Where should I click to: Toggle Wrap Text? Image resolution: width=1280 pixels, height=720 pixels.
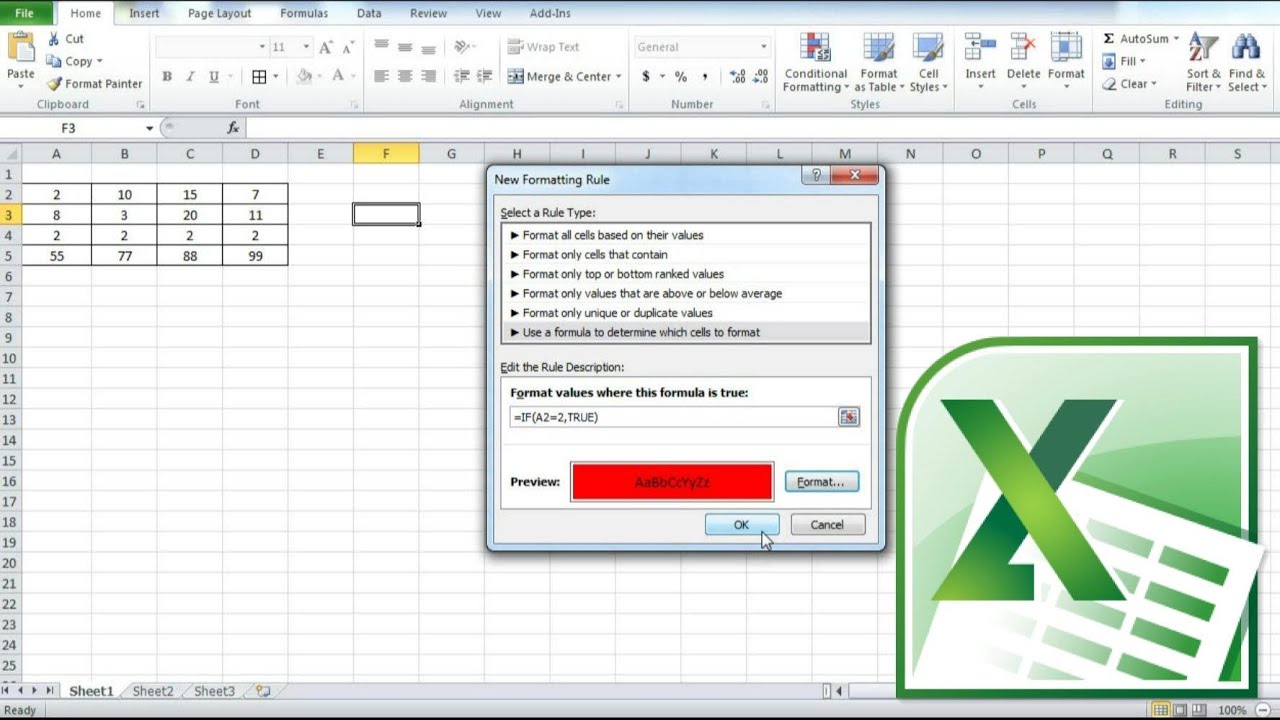544,47
